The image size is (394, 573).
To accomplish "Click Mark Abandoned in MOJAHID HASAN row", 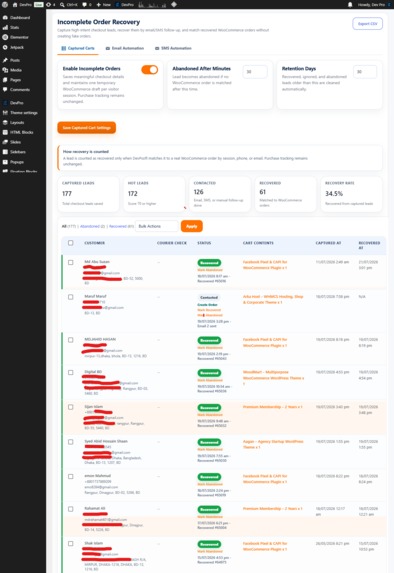I will [x=210, y=348].
